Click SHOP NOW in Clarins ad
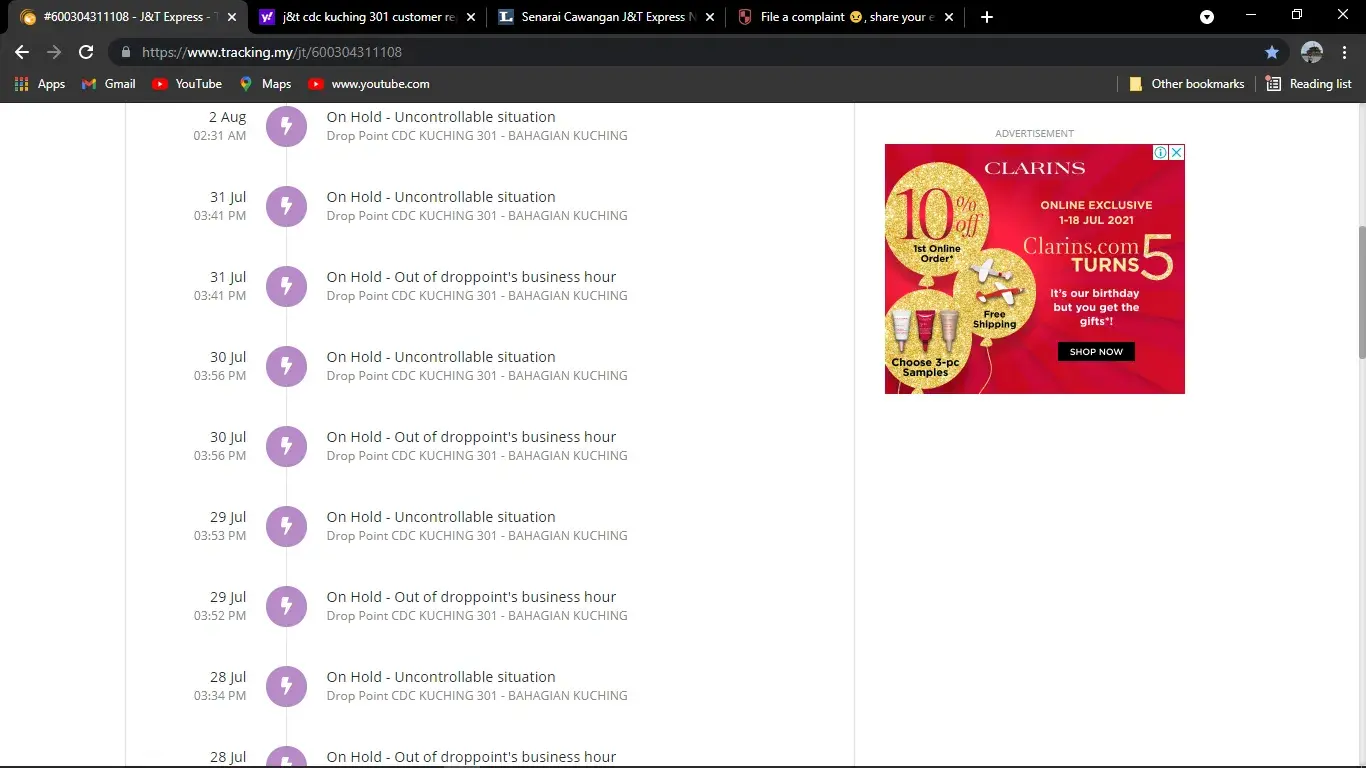 coord(1096,352)
